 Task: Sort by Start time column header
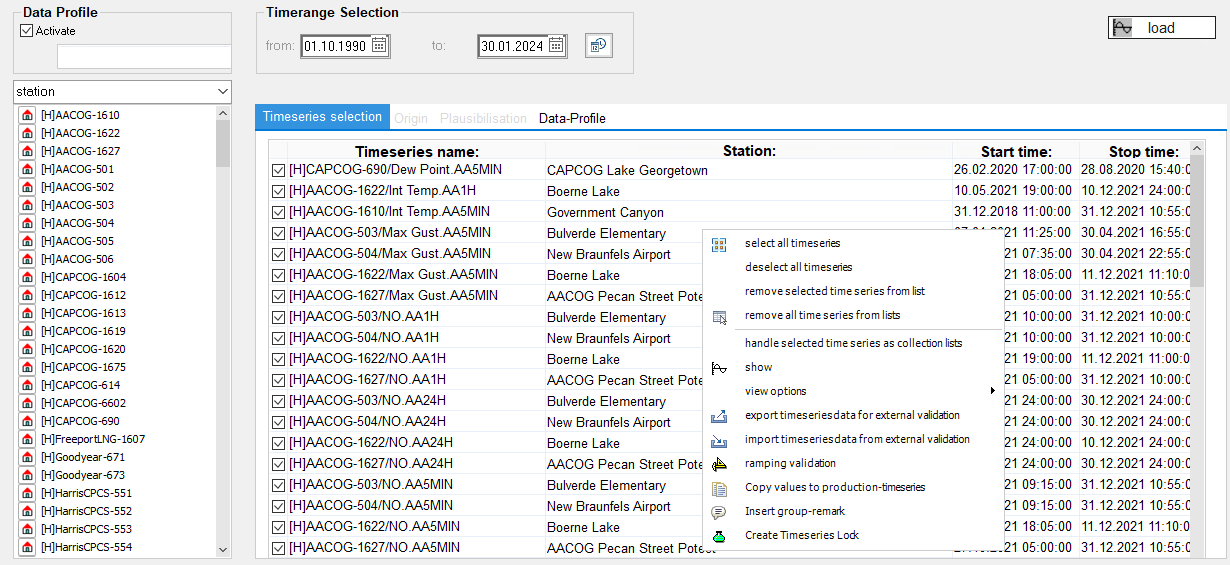pos(1016,152)
